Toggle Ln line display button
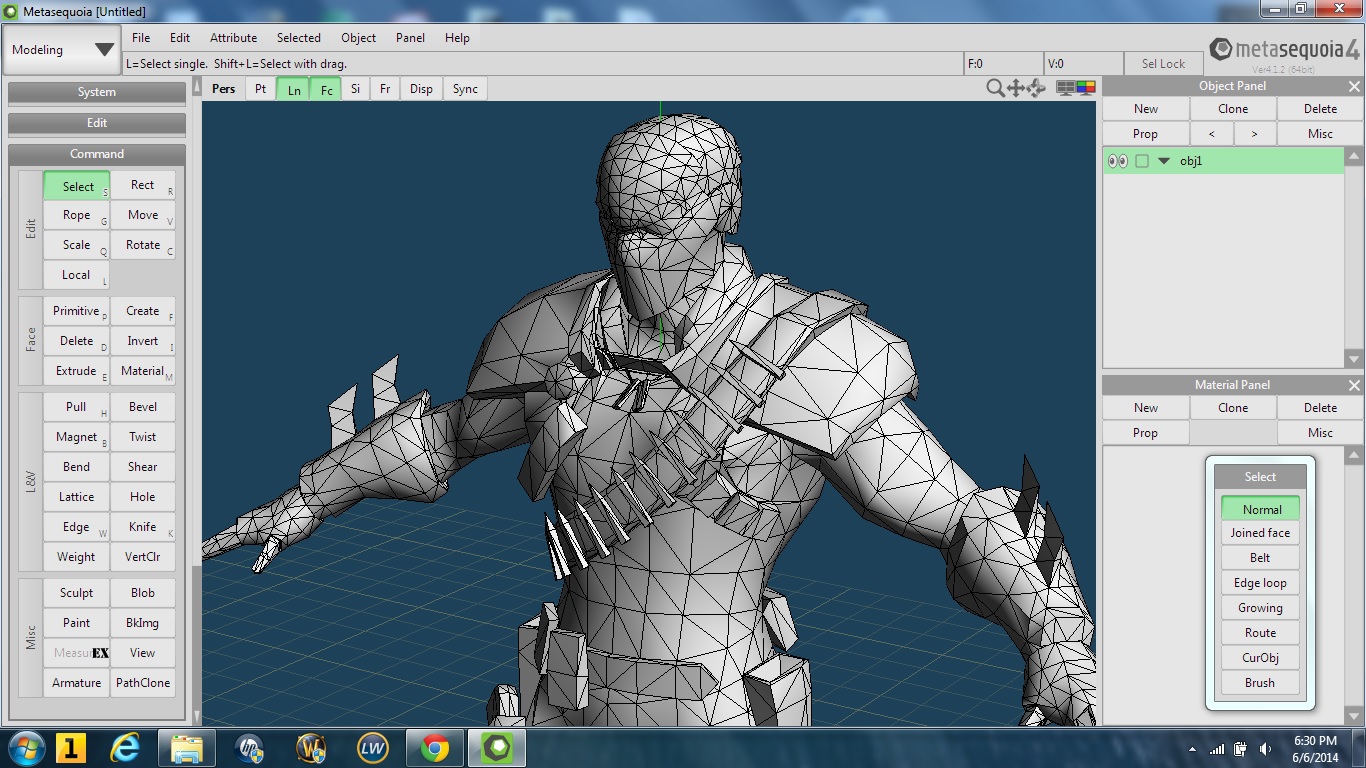The width and height of the screenshot is (1366, 768). pyautogui.click(x=293, y=89)
